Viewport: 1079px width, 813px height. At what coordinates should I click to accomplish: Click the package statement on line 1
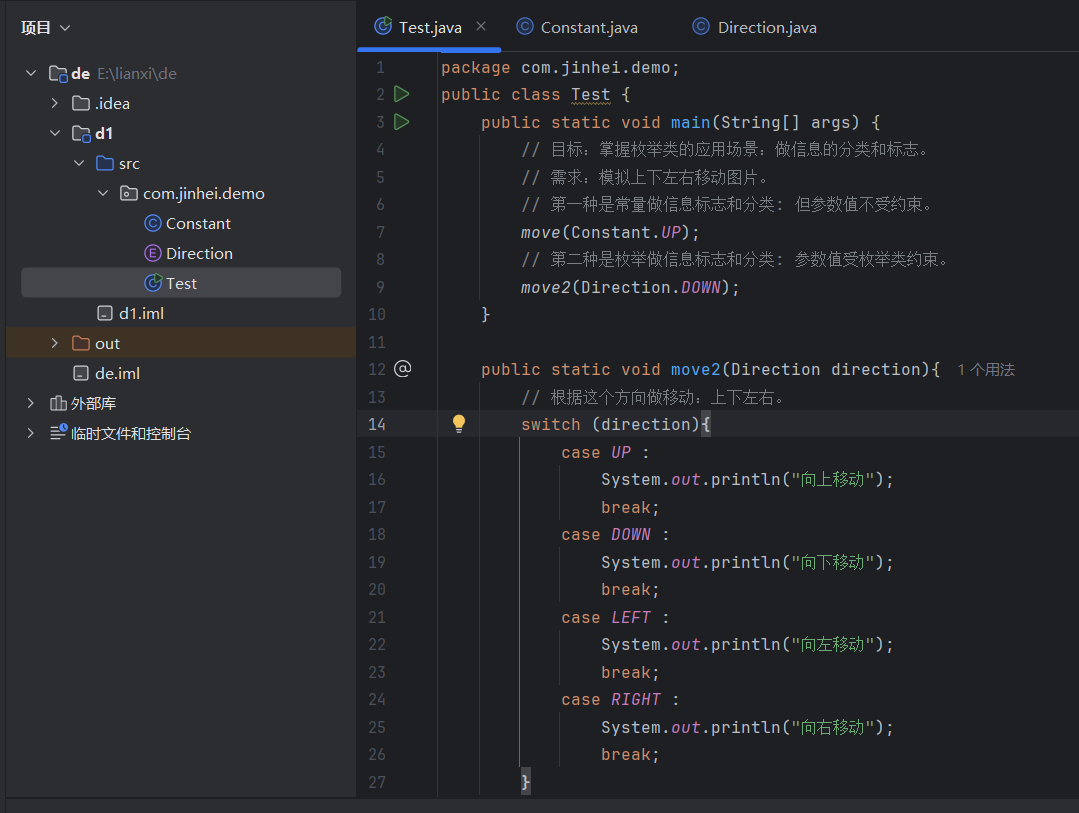[x=560, y=67]
